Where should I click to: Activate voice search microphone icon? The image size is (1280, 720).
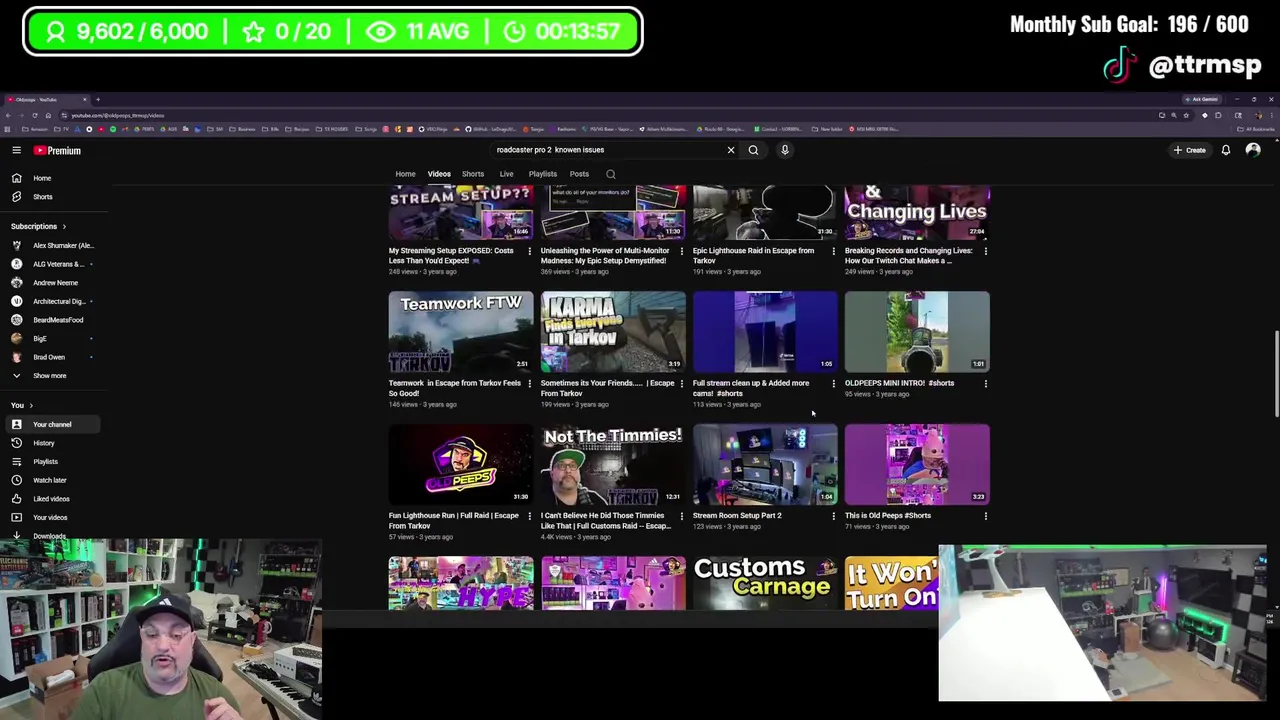click(785, 150)
